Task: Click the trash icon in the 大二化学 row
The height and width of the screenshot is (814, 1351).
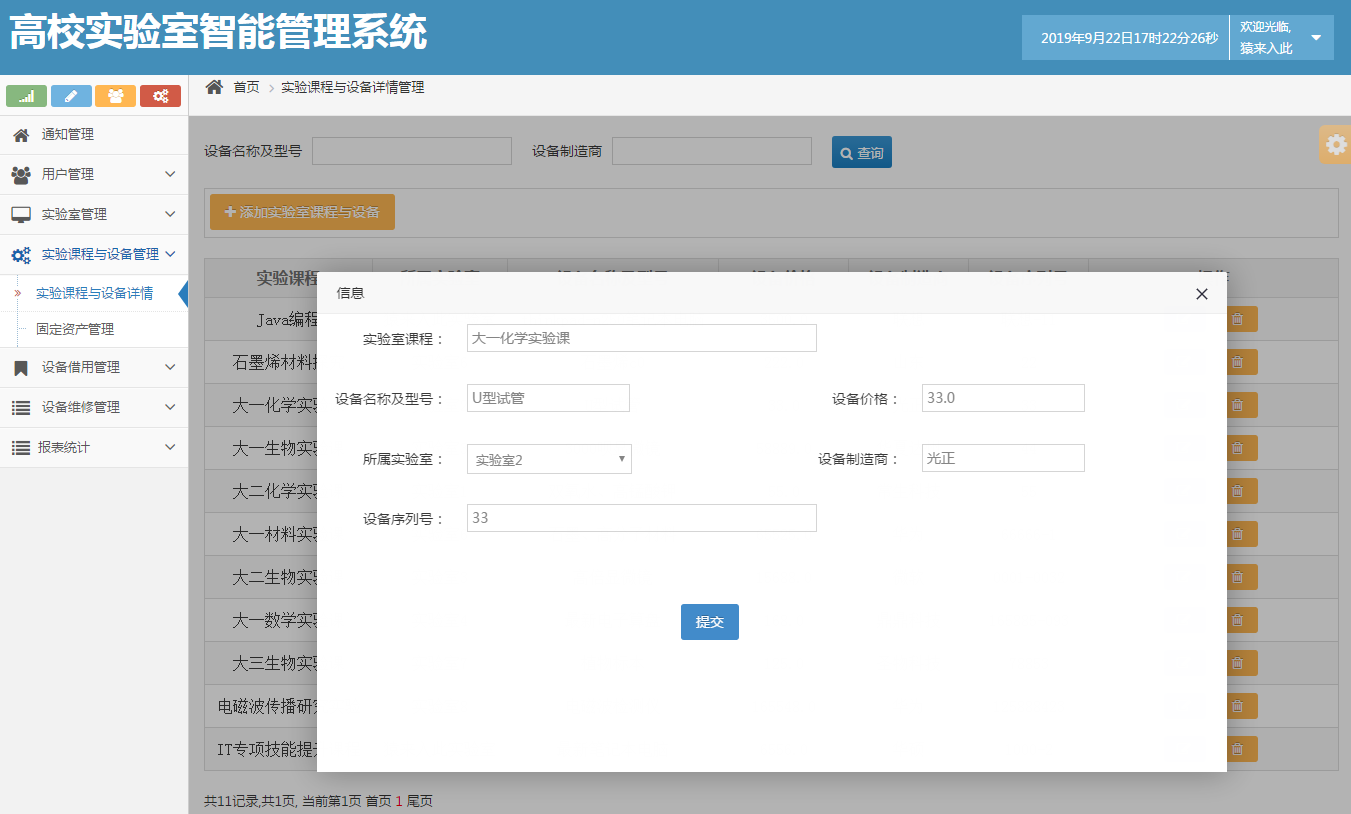Action: click(1238, 491)
